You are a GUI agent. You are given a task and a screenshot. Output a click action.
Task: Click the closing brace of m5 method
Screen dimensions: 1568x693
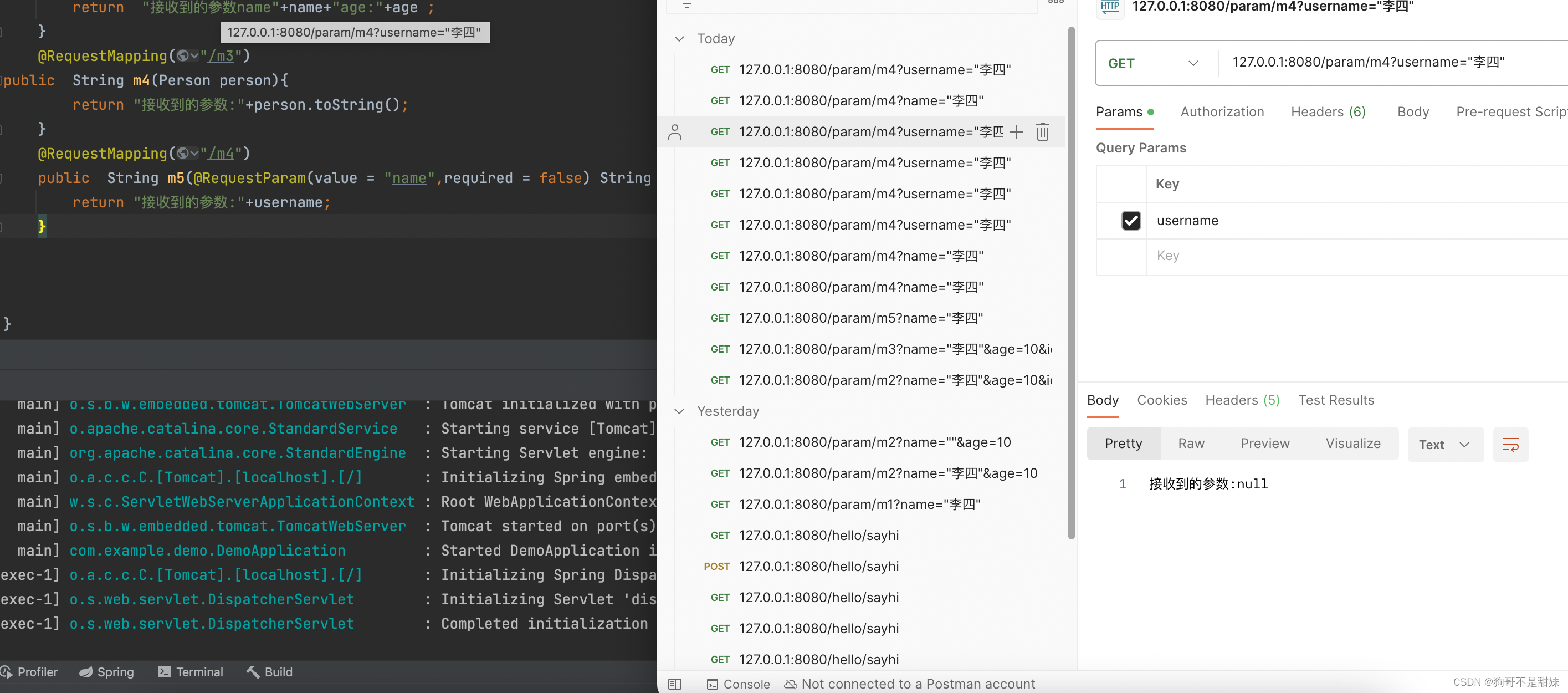pos(42,227)
